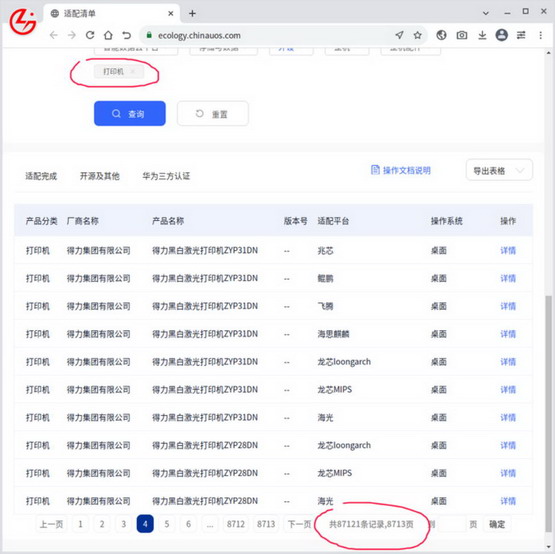Remove the 打印机 filter tag
Screen dimensions: 555x554
point(133,72)
